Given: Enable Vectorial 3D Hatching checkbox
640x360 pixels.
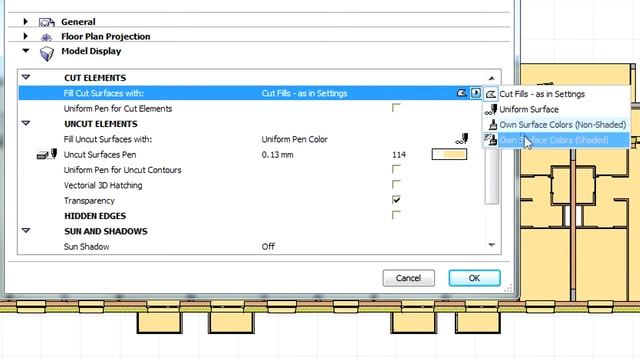Looking at the screenshot, I should (396, 184).
